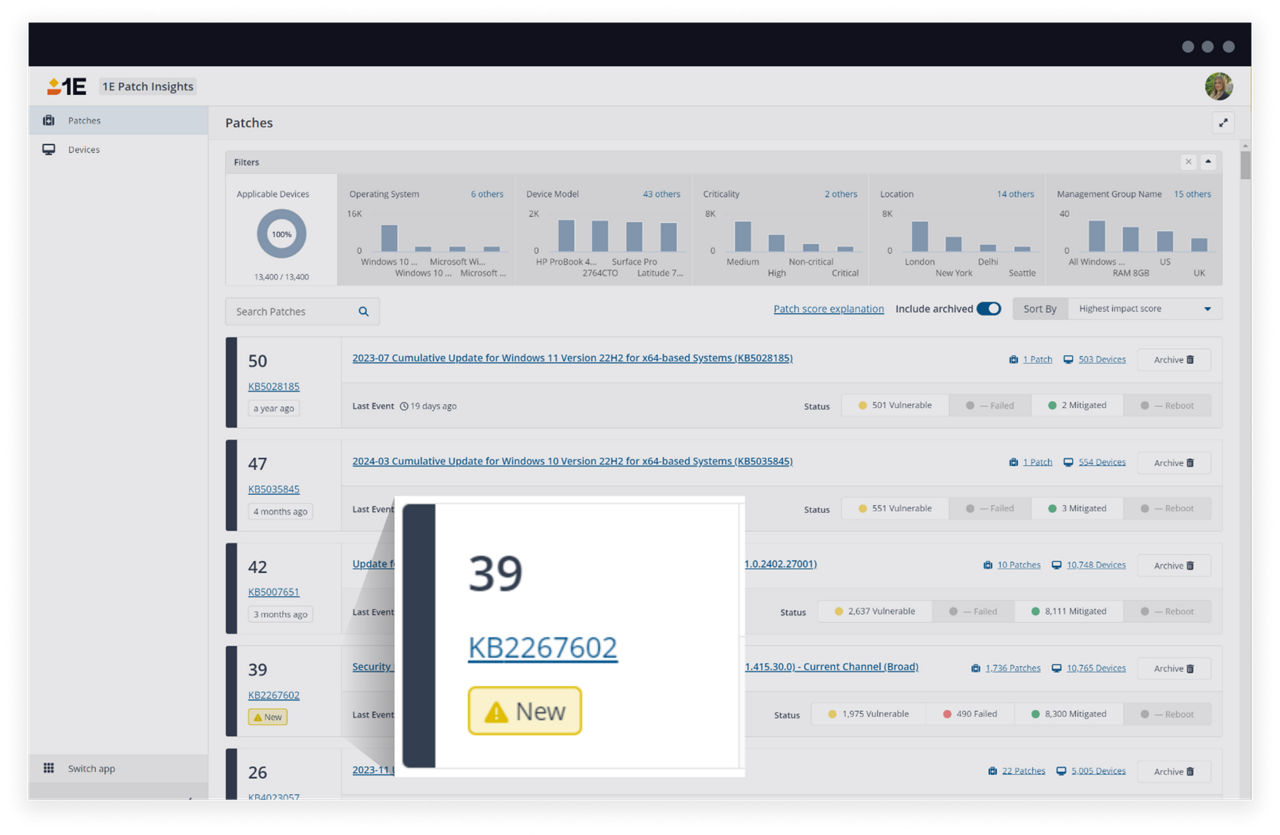
Task: Archive the KB5028185 patch
Action: (x=1174, y=359)
